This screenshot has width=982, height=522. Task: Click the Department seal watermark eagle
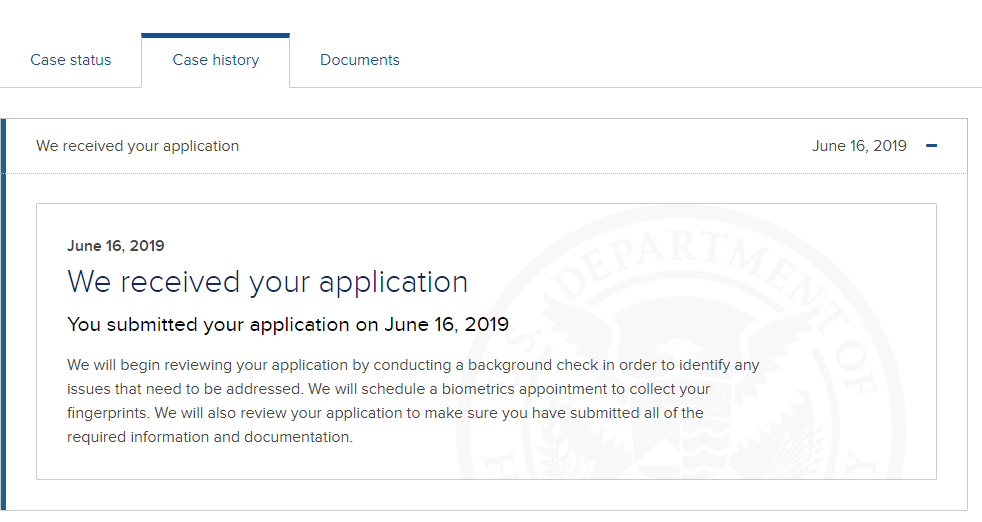(x=683, y=376)
